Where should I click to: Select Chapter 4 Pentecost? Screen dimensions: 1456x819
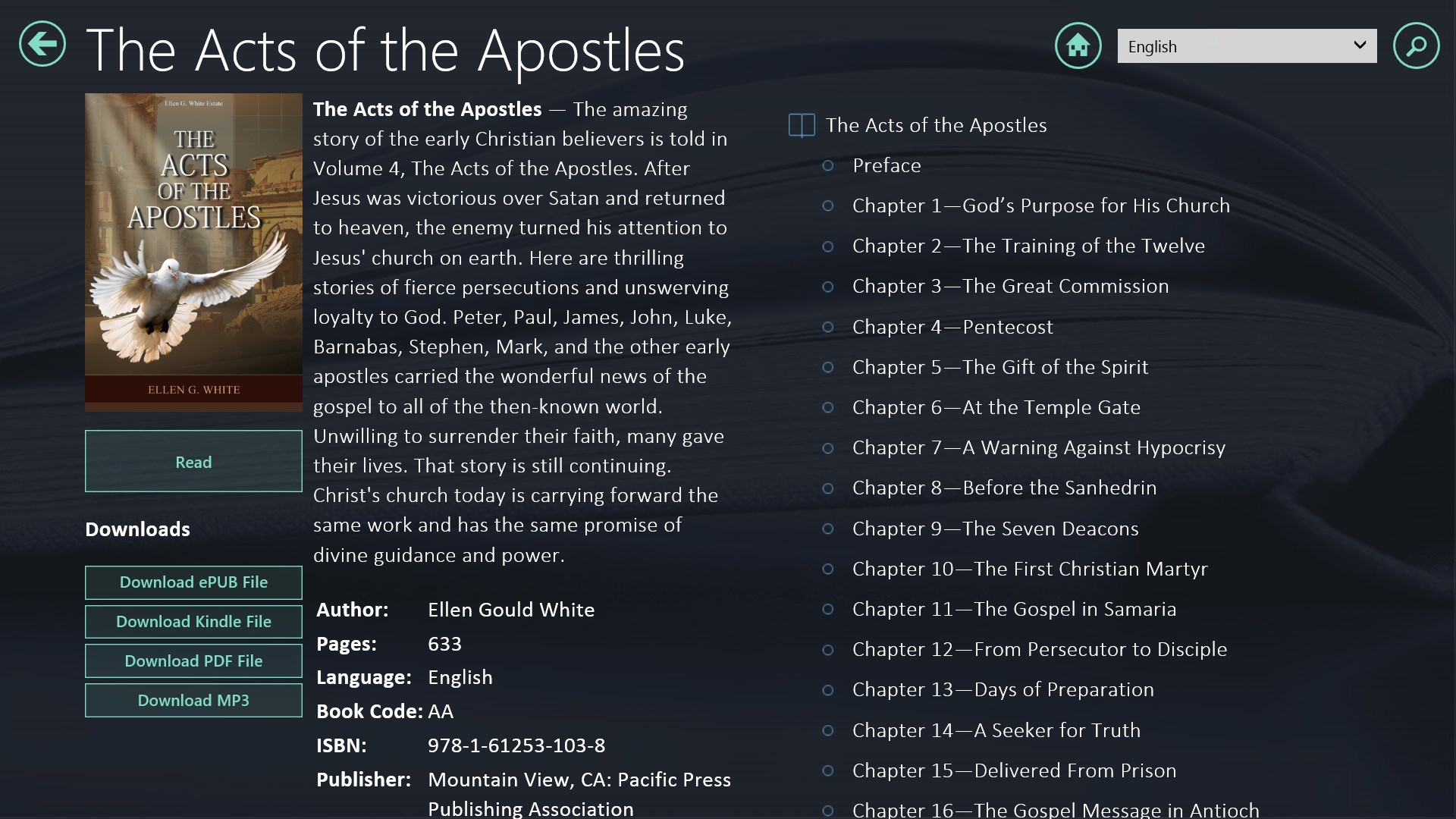952,327
